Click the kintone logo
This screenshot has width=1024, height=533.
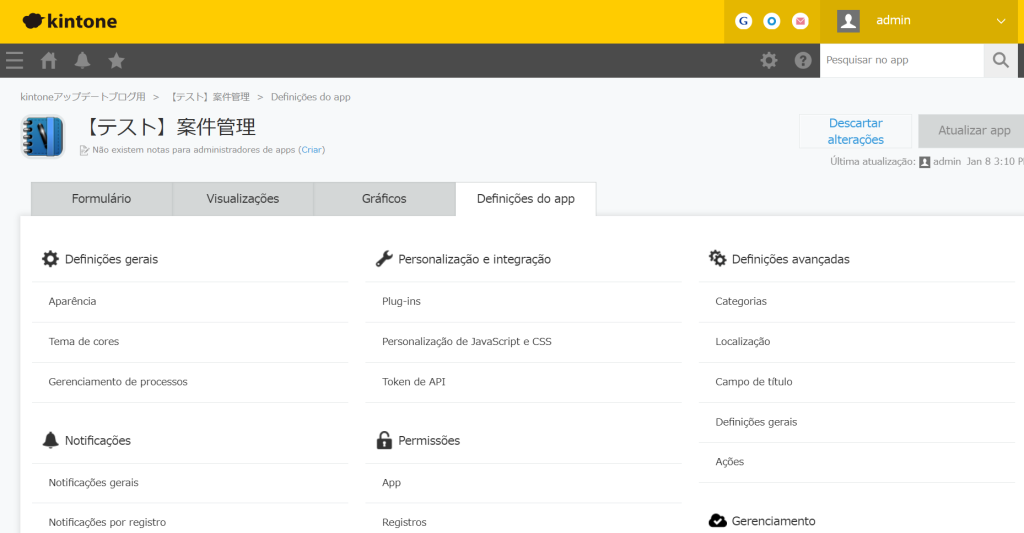[70, 21]
